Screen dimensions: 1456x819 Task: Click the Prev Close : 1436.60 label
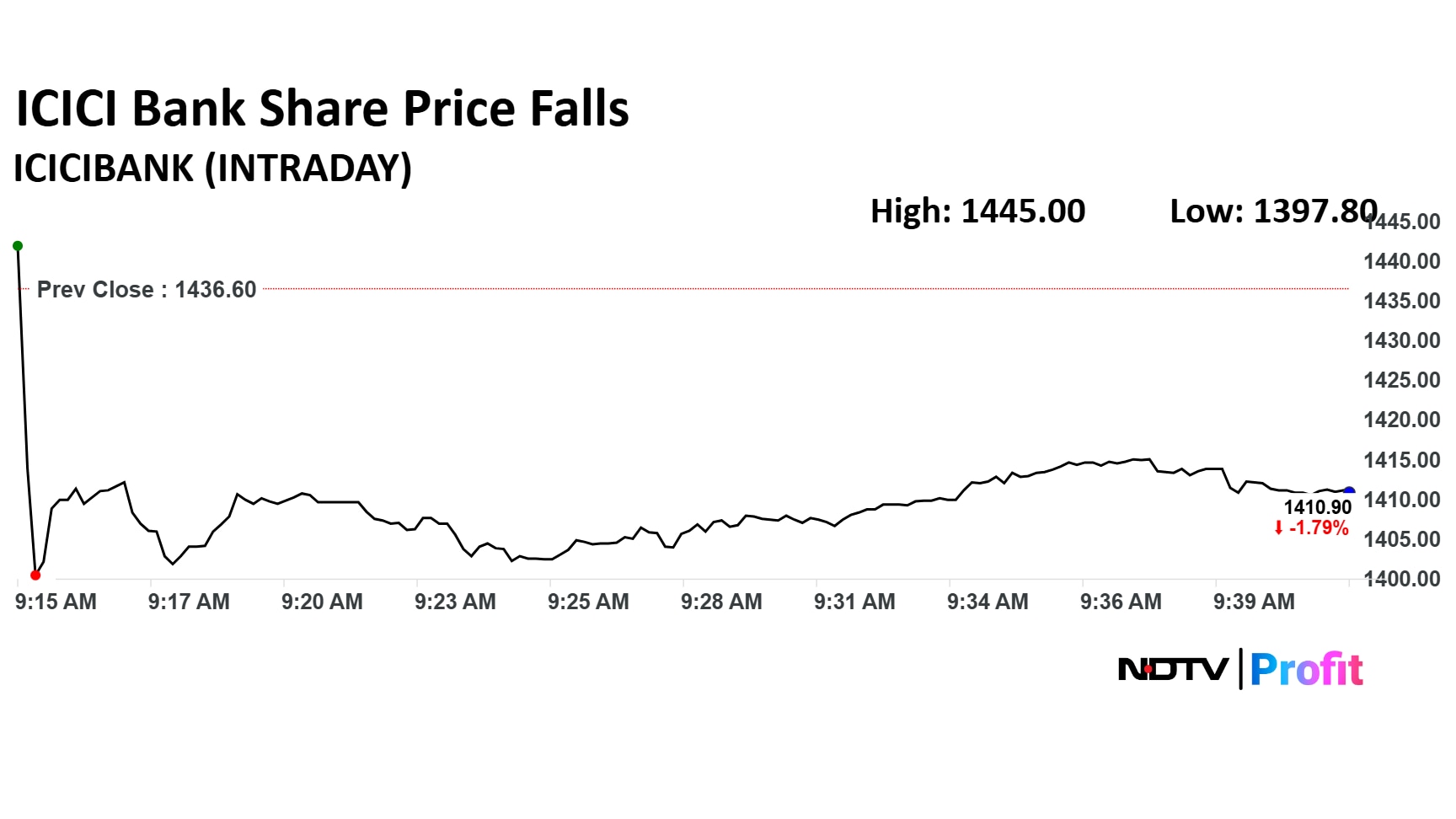pyautogui.click(x=147, y=290)
